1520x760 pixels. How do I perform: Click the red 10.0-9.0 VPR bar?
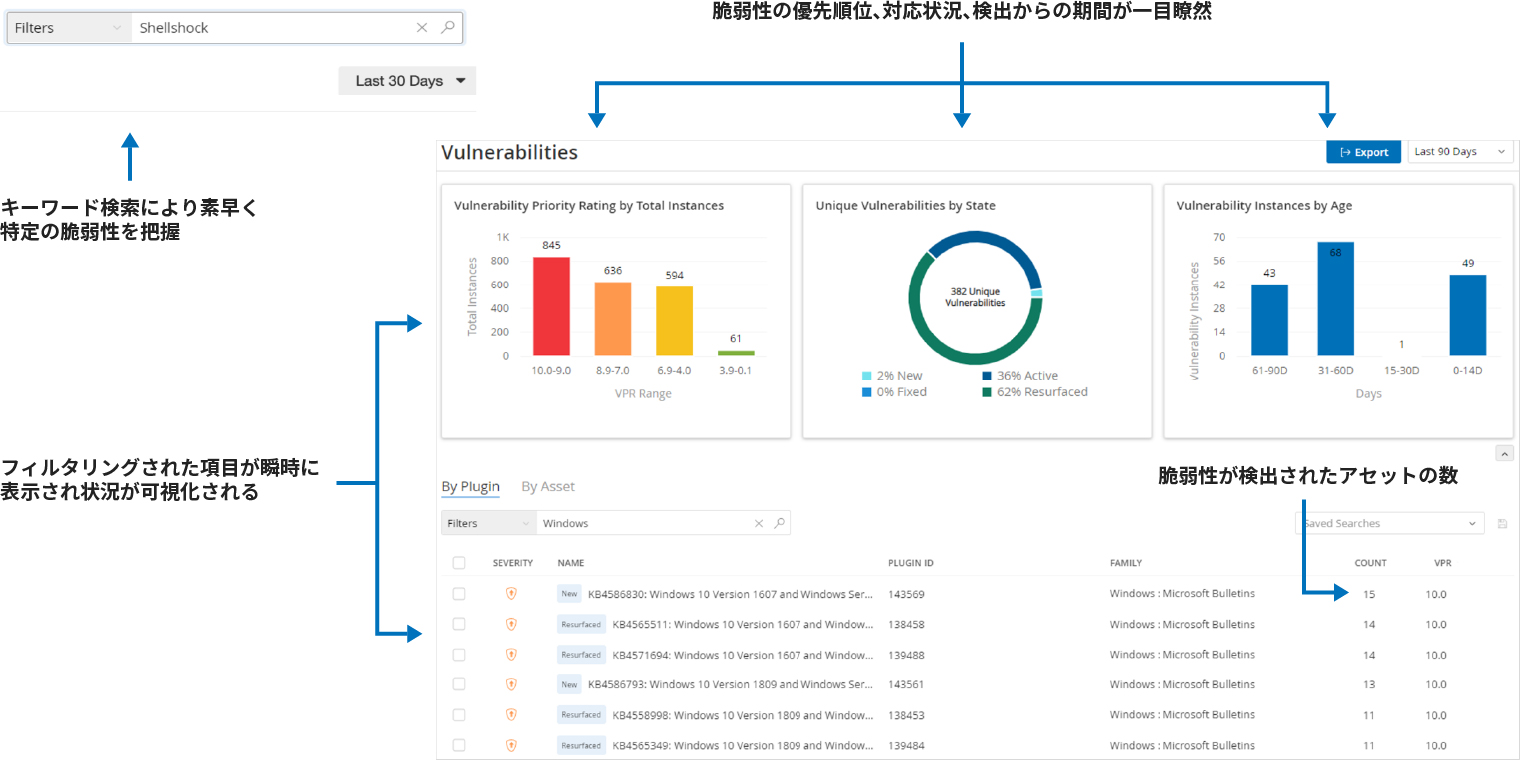[x=551, y=306]
